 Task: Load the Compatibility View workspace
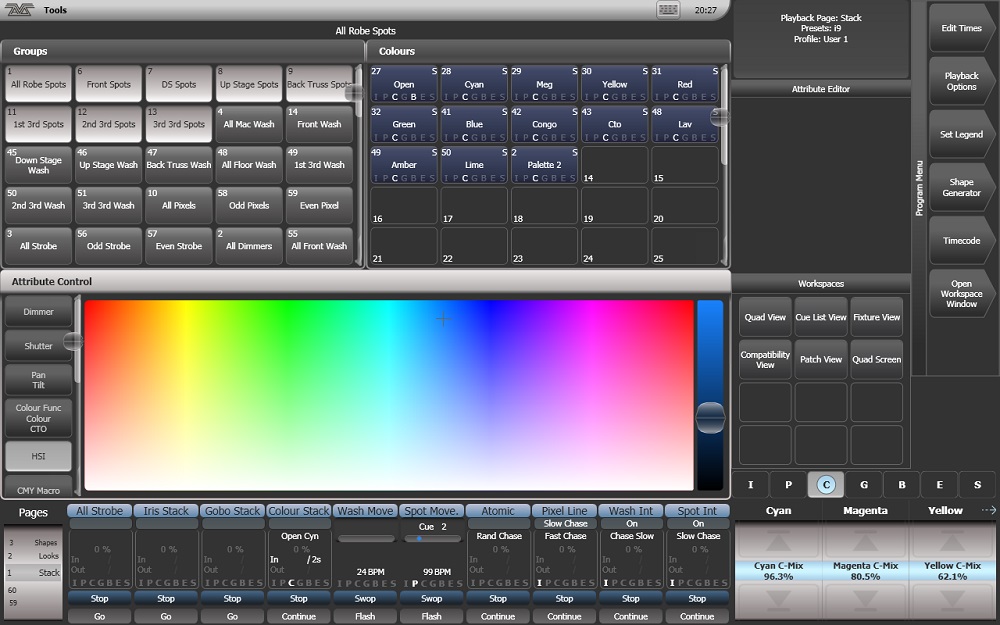tap(765, 359)
